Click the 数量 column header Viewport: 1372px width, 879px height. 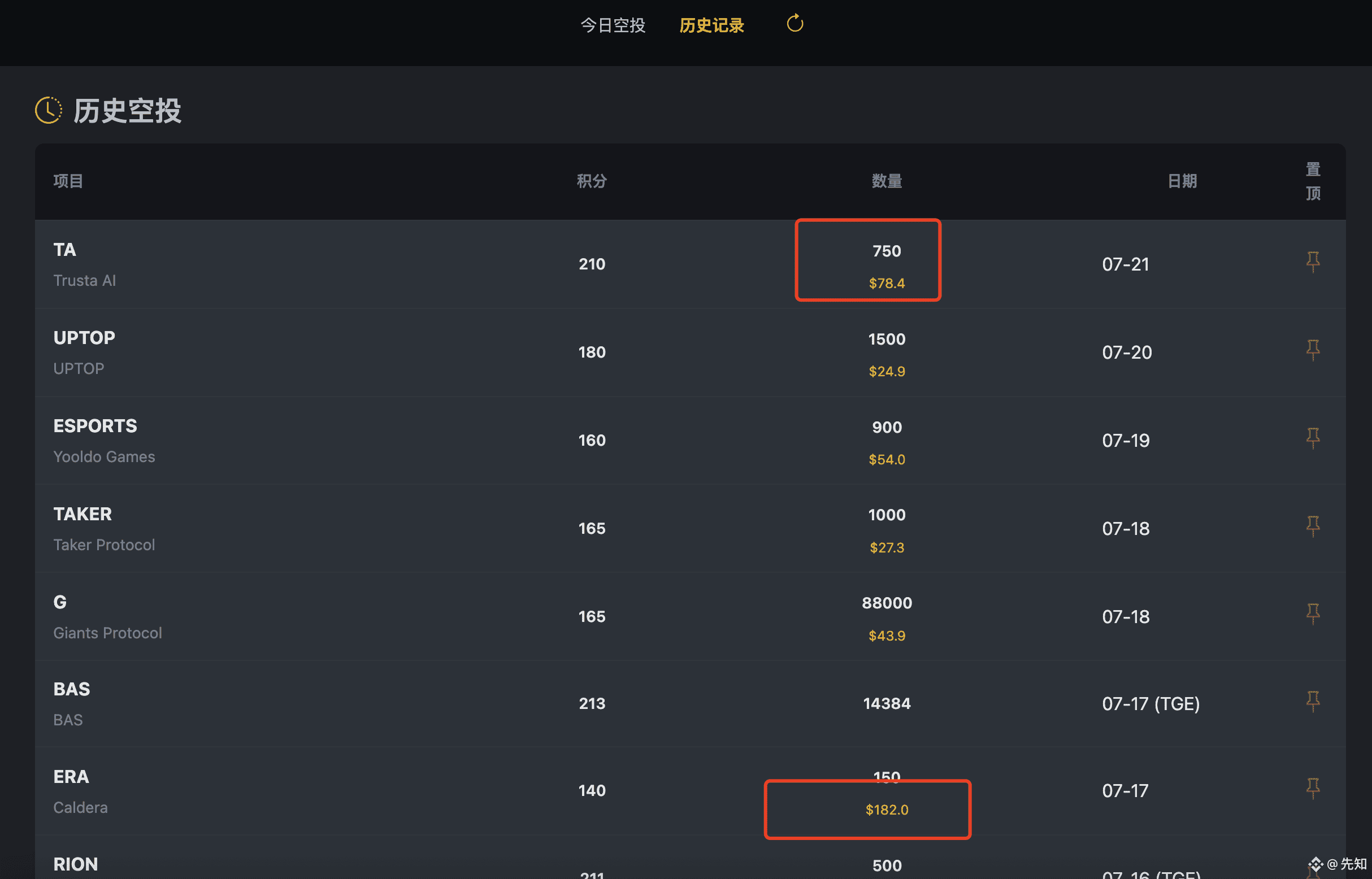click(x=887, y=181)
